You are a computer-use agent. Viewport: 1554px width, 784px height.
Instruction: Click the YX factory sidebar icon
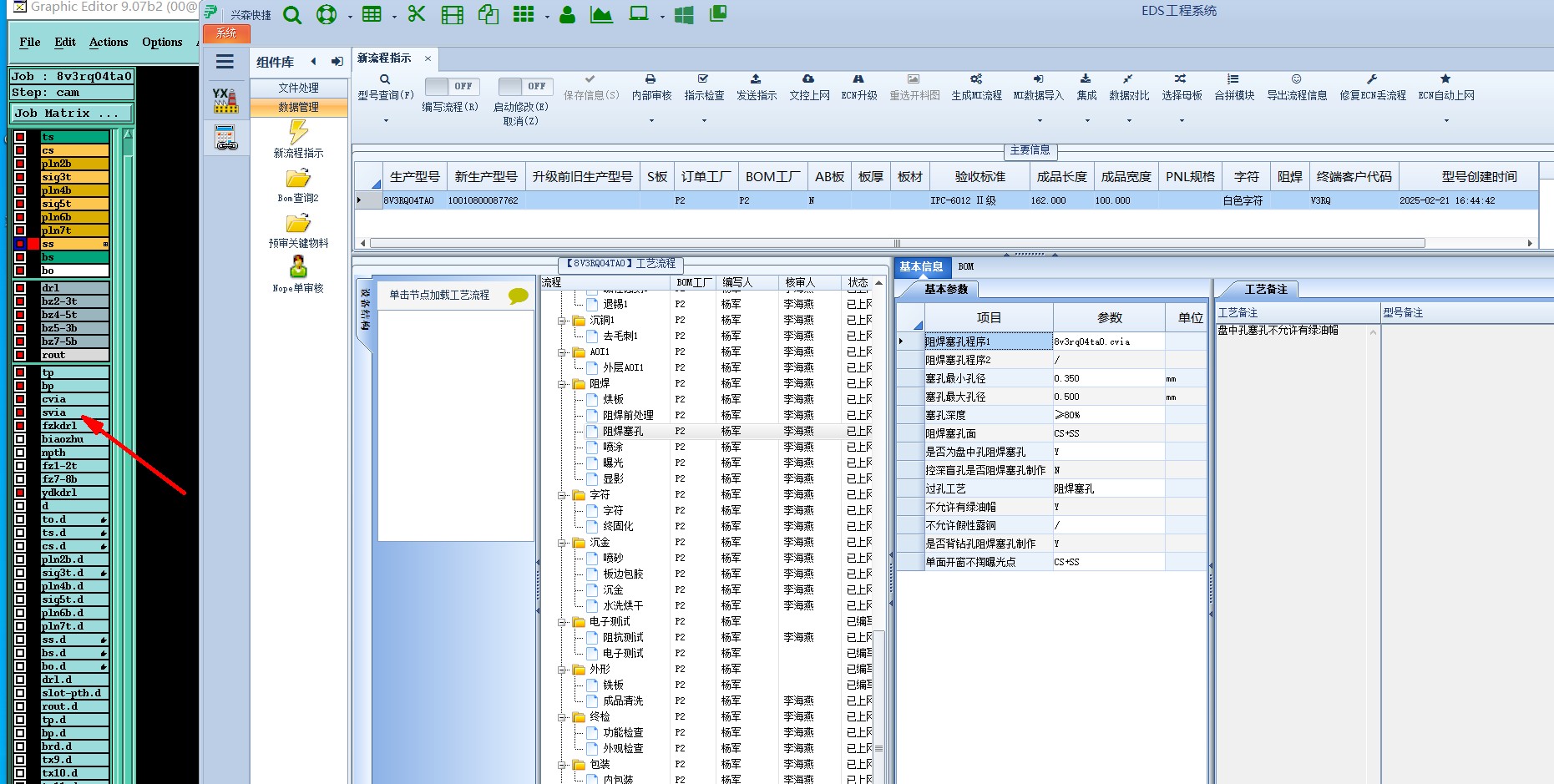225,100
